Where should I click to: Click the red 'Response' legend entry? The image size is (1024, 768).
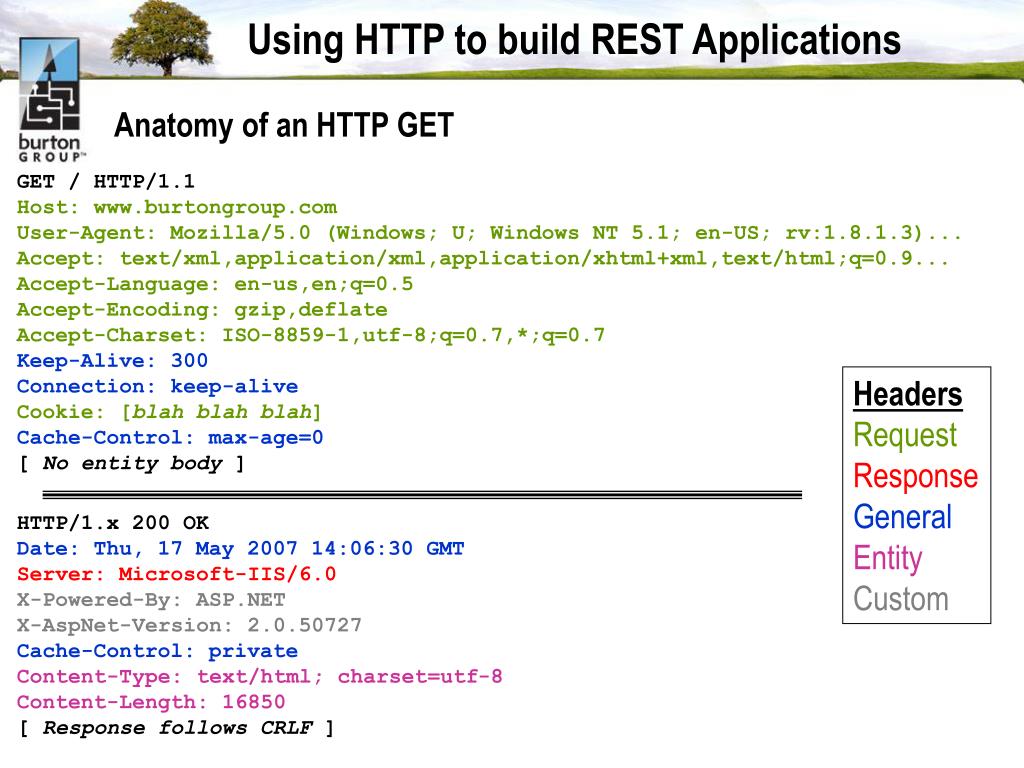pos(916,476)
